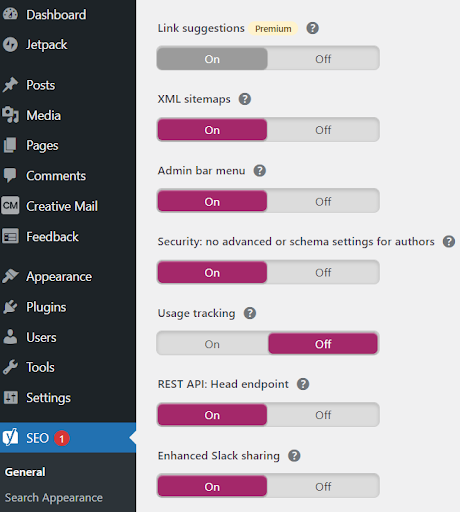Select On for Security authors setting
This screenshot has height=512, width=460.
(x=212, y=272)
